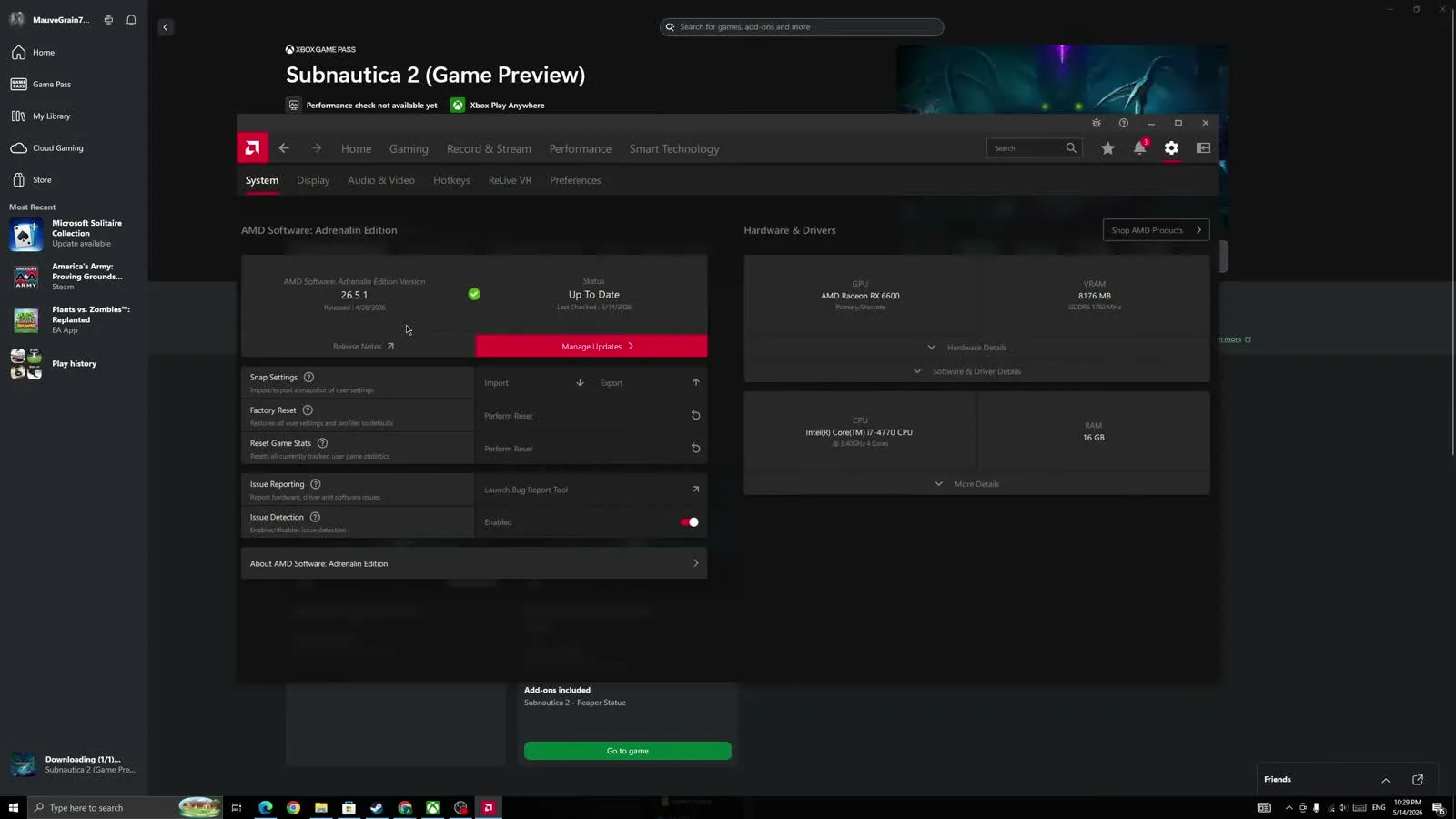The image size is (1456, 819).
Task: Open the Subnautica 2 downloading entry
Action: pyautogui.click(x=73, y=764)
